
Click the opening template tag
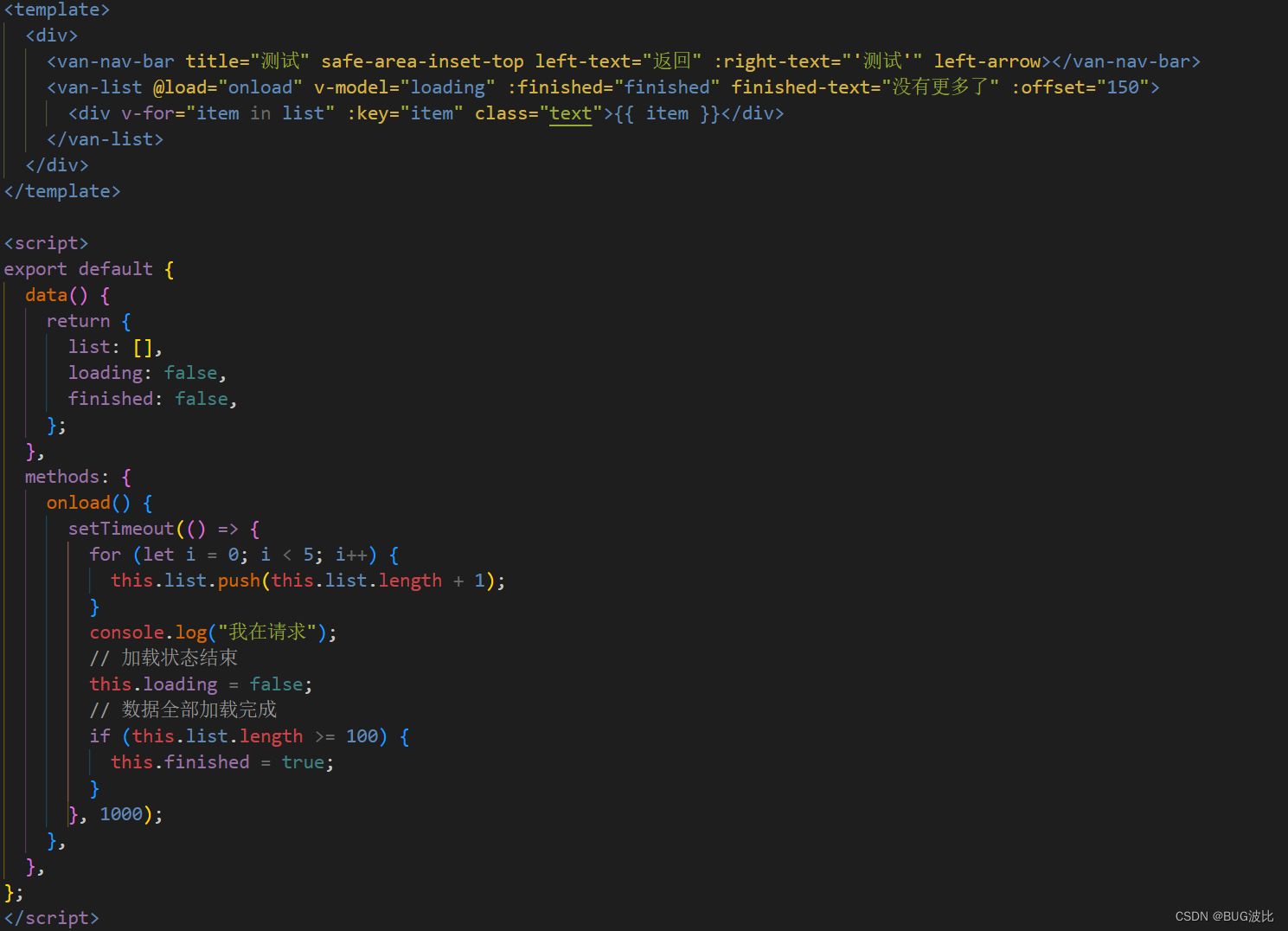pyautogui.click(x=55, y=10)
